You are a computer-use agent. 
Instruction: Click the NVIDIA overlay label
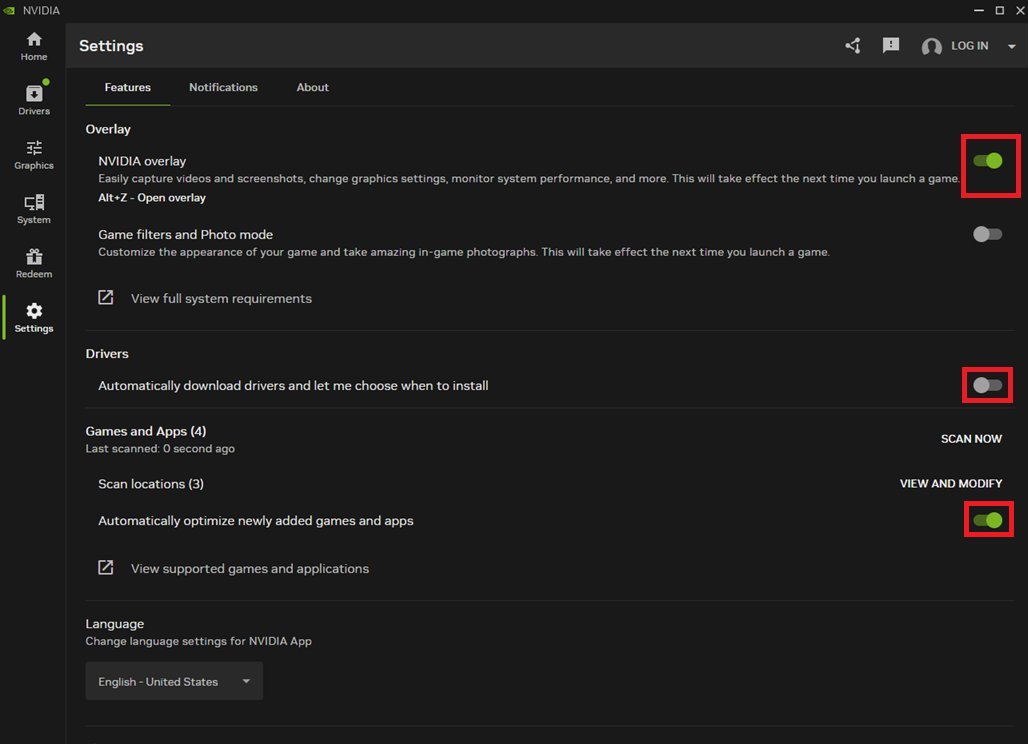pyautogui.click(x=142, y=161)
